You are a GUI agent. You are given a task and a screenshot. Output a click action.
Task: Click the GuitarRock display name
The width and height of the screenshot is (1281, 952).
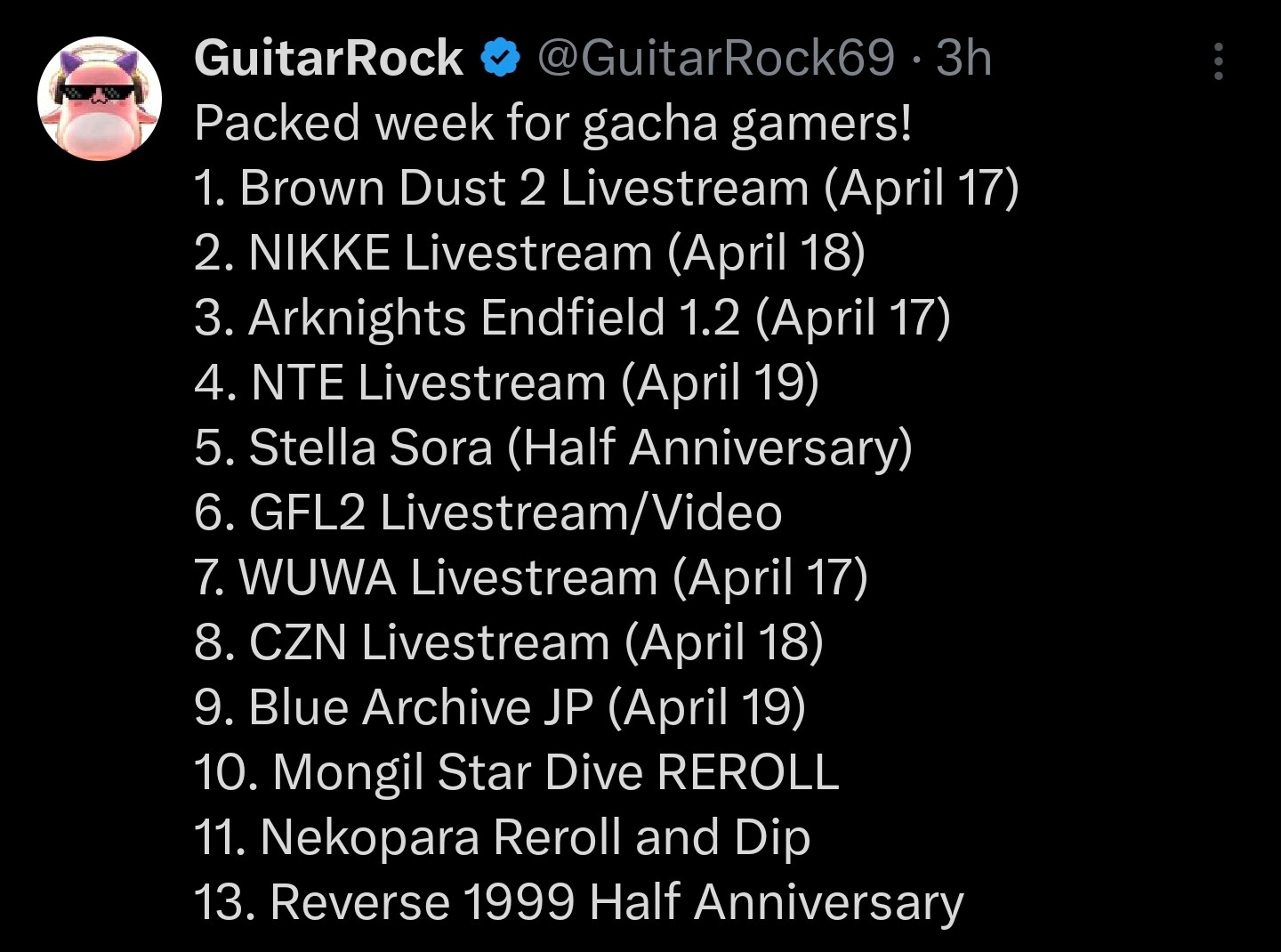(x=327, y=58)
